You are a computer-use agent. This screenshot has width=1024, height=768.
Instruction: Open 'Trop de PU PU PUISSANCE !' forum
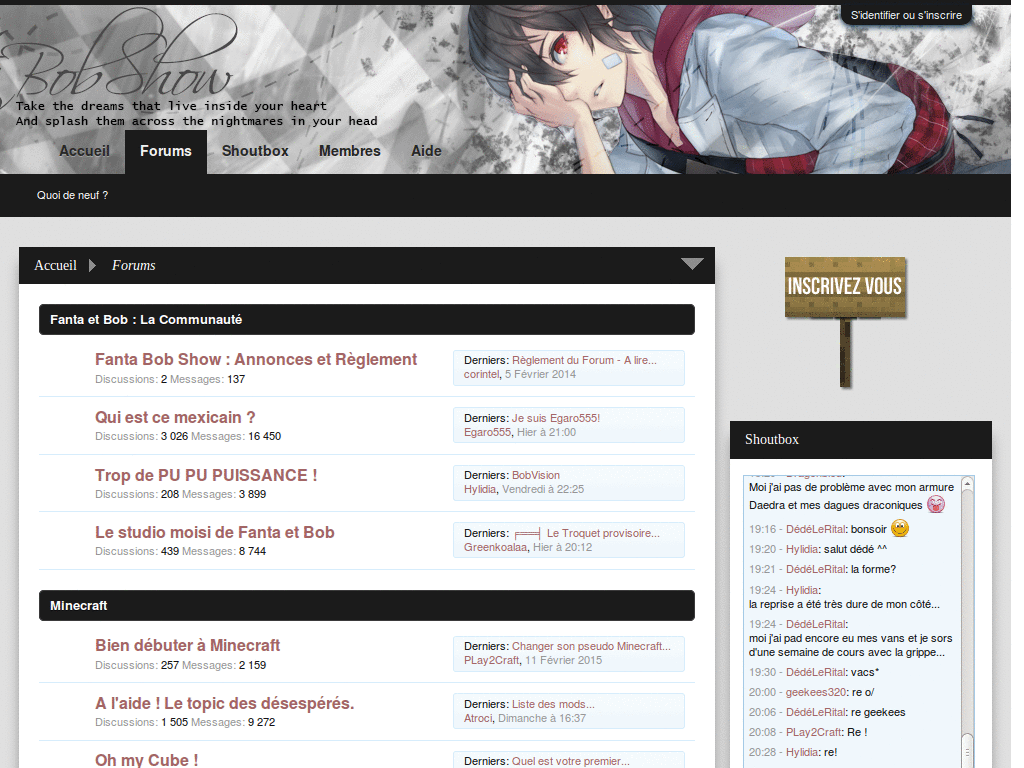click(206, 475)
